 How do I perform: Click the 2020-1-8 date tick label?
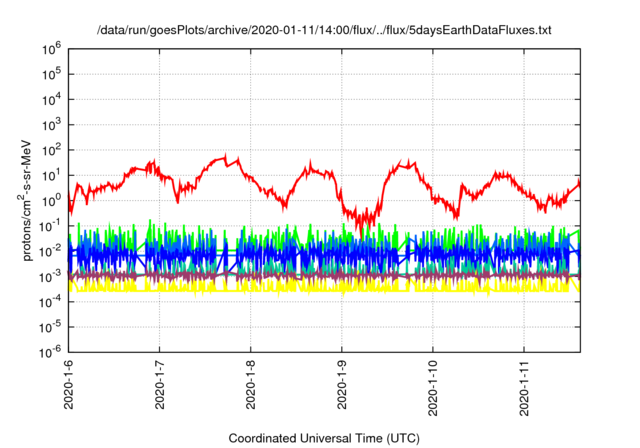pos(251,384)
